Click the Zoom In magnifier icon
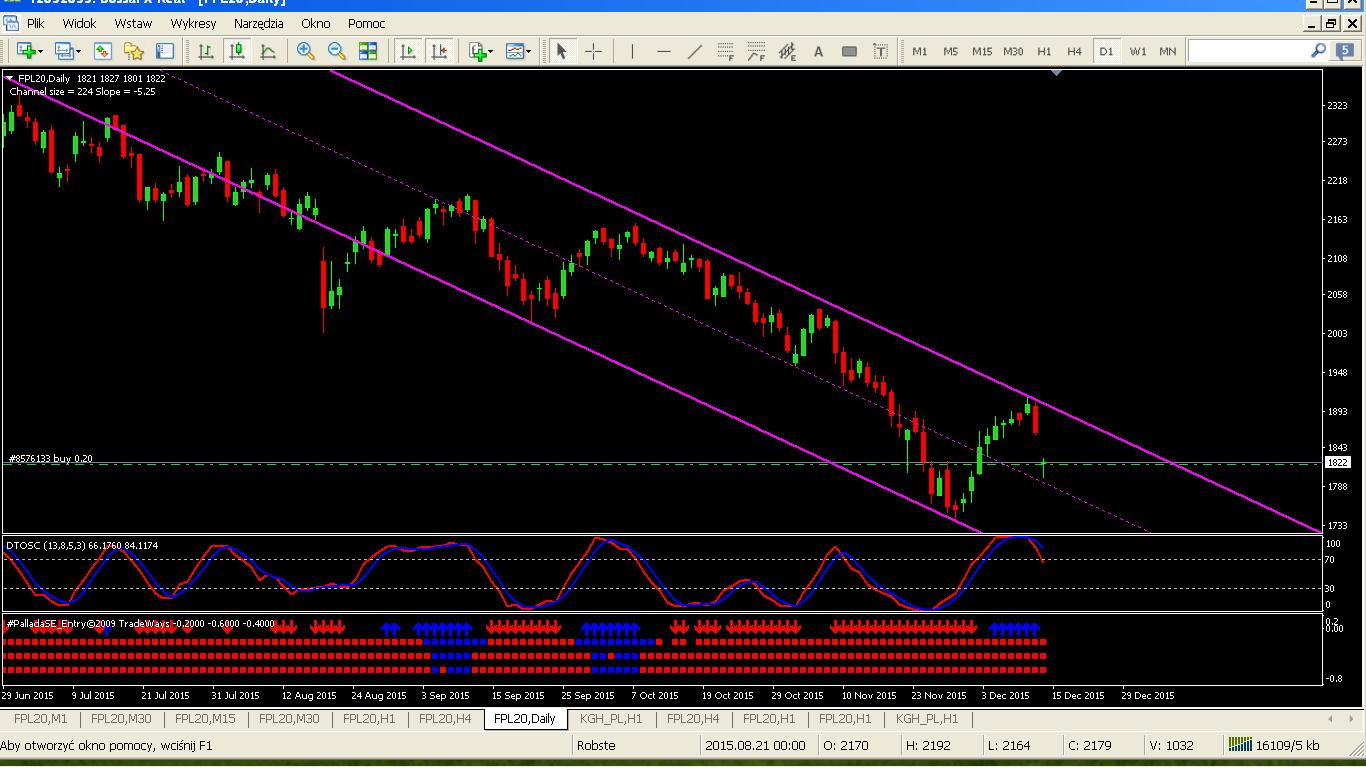This screenshot has height=768, width=1366. (306, 51)
